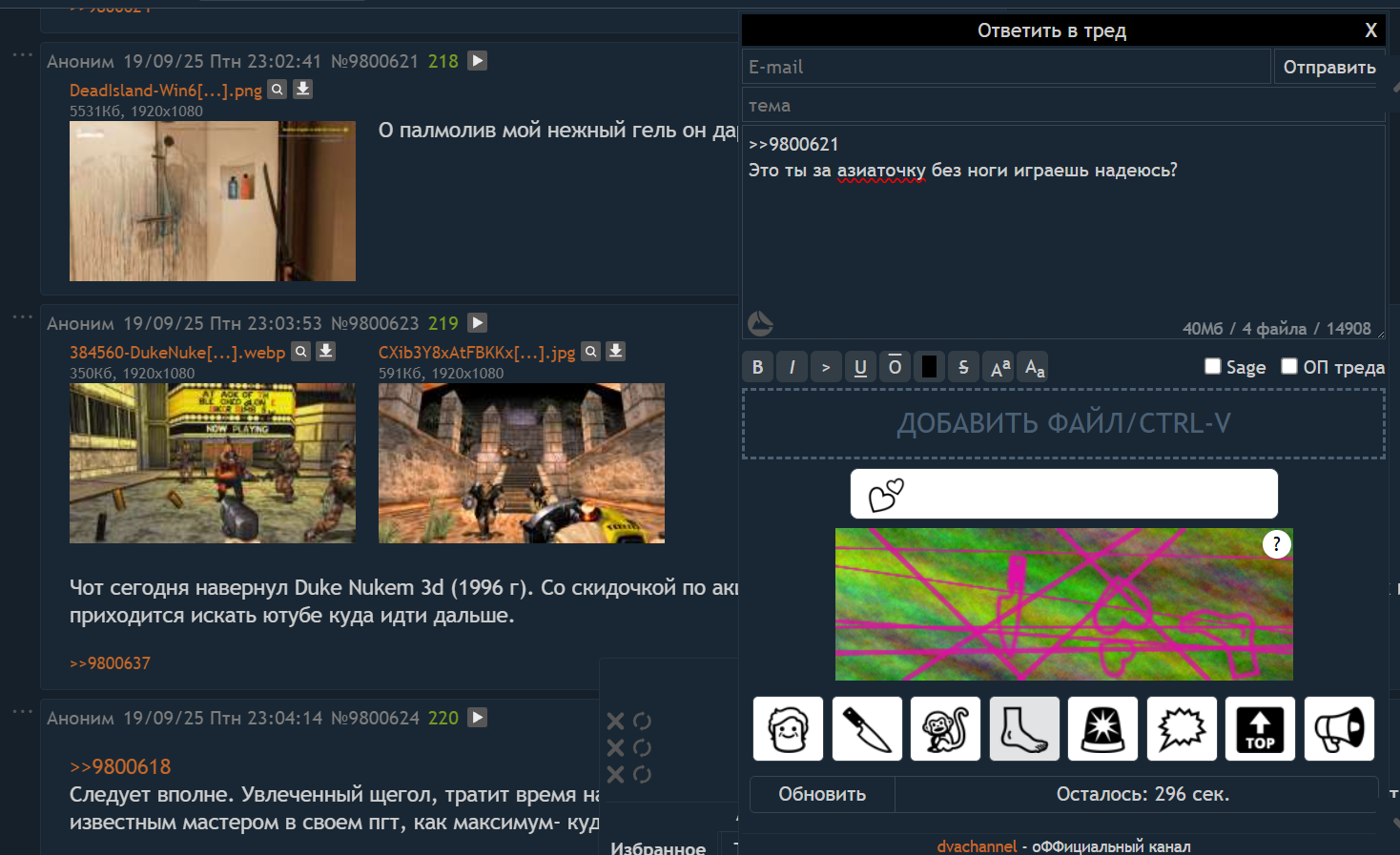Apply bold formatting with the B button
1400x855 pixels.
[758, 367]
